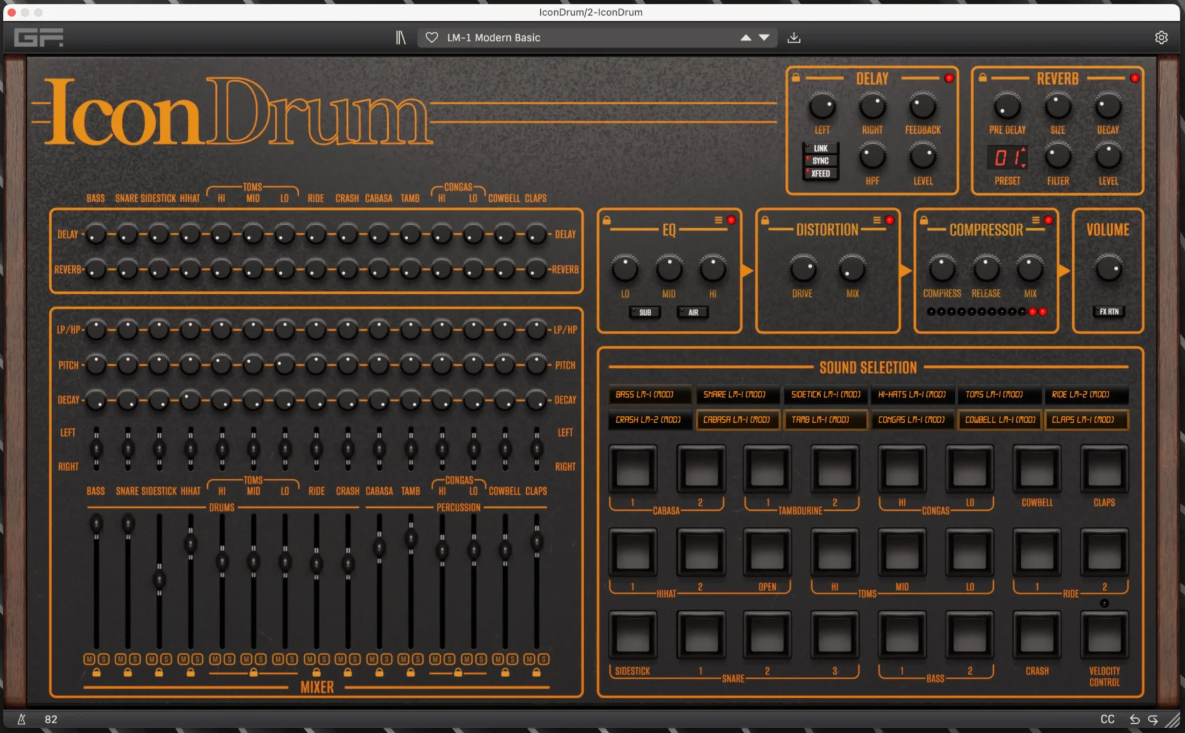Click the Bass channel pan slider

(96, 449)
